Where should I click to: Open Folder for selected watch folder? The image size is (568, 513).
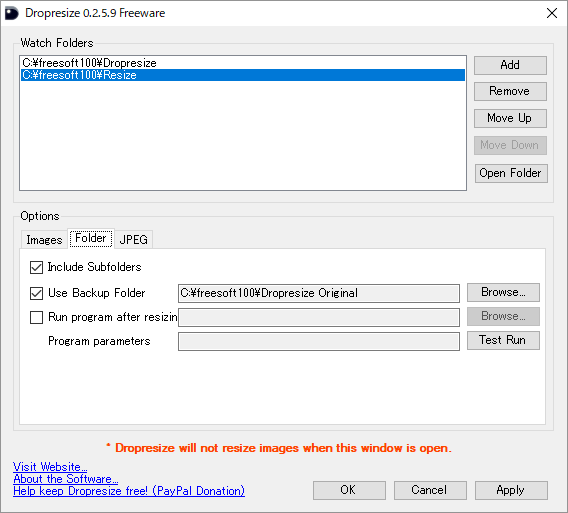pyautogui.click(x=511, y=173)
